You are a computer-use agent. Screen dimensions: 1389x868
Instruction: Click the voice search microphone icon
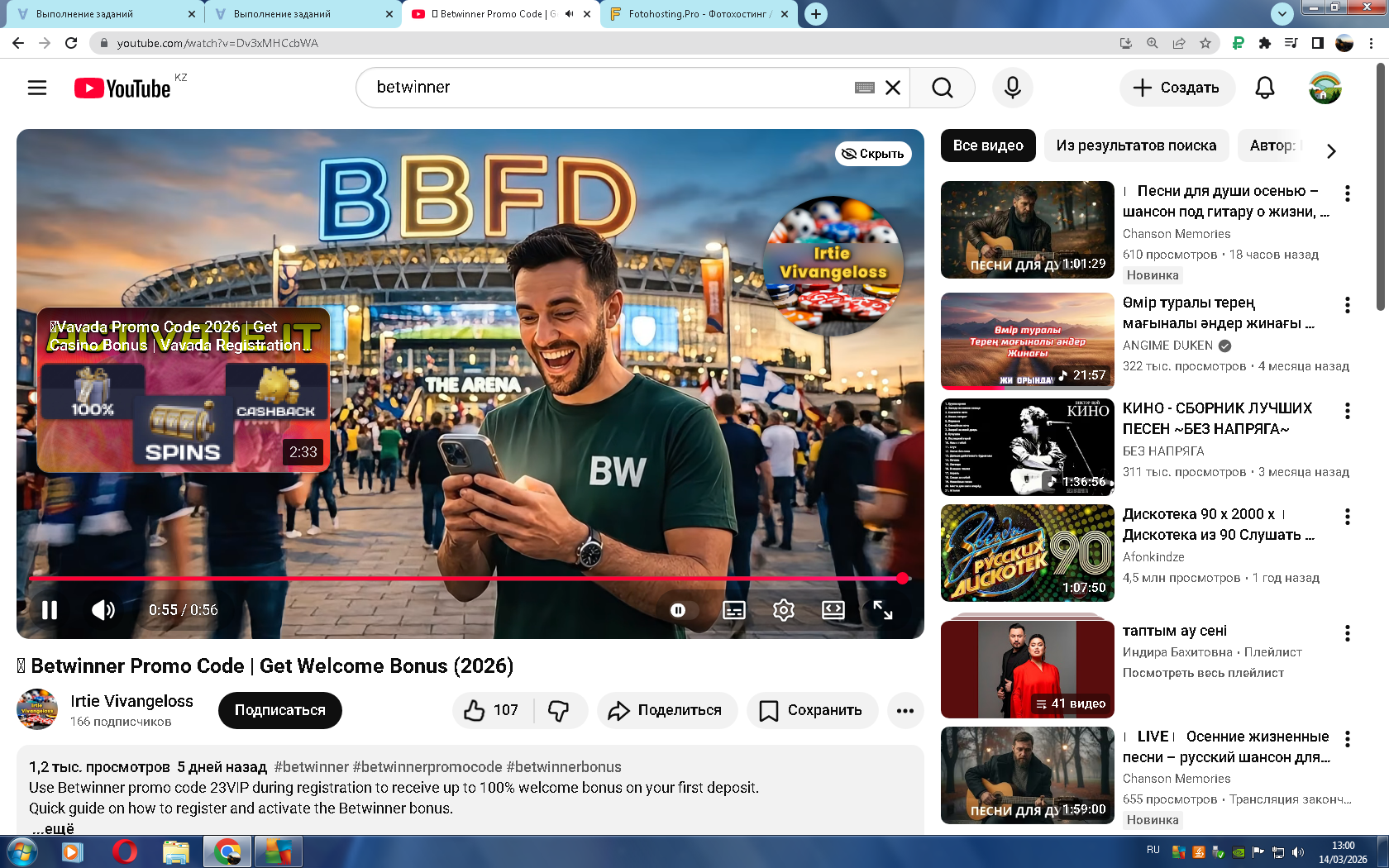click(x=1012, y=88)
